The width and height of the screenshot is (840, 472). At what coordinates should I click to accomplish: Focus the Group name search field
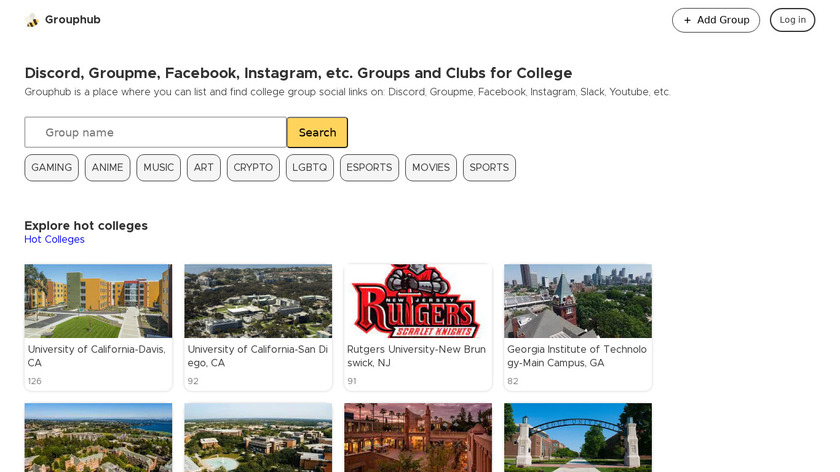(156, 132)
